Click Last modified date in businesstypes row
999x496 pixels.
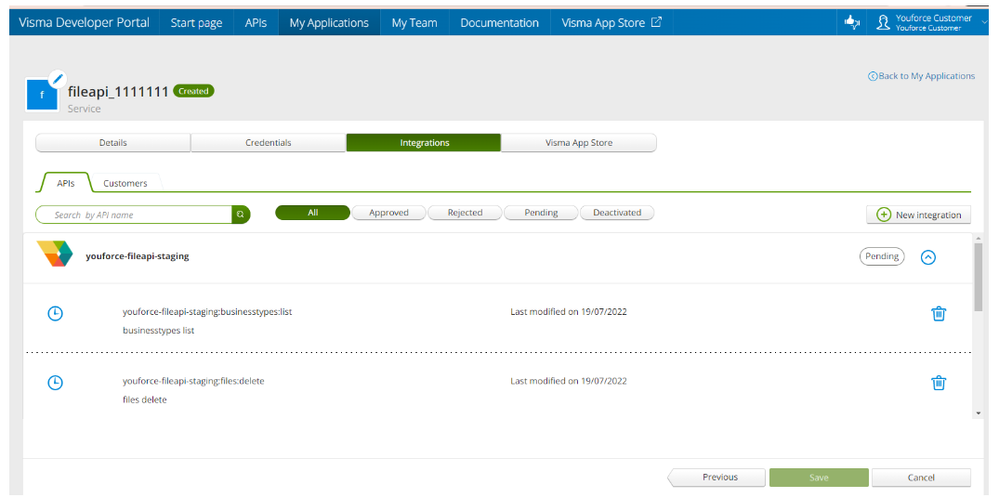tap(568, 312)
